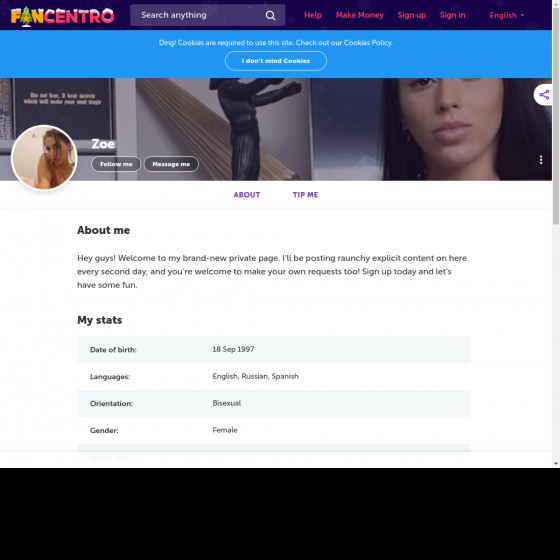Viewport: 560px width, 560px height.
Task: Open the Make Money link
Action: (359, 15)
